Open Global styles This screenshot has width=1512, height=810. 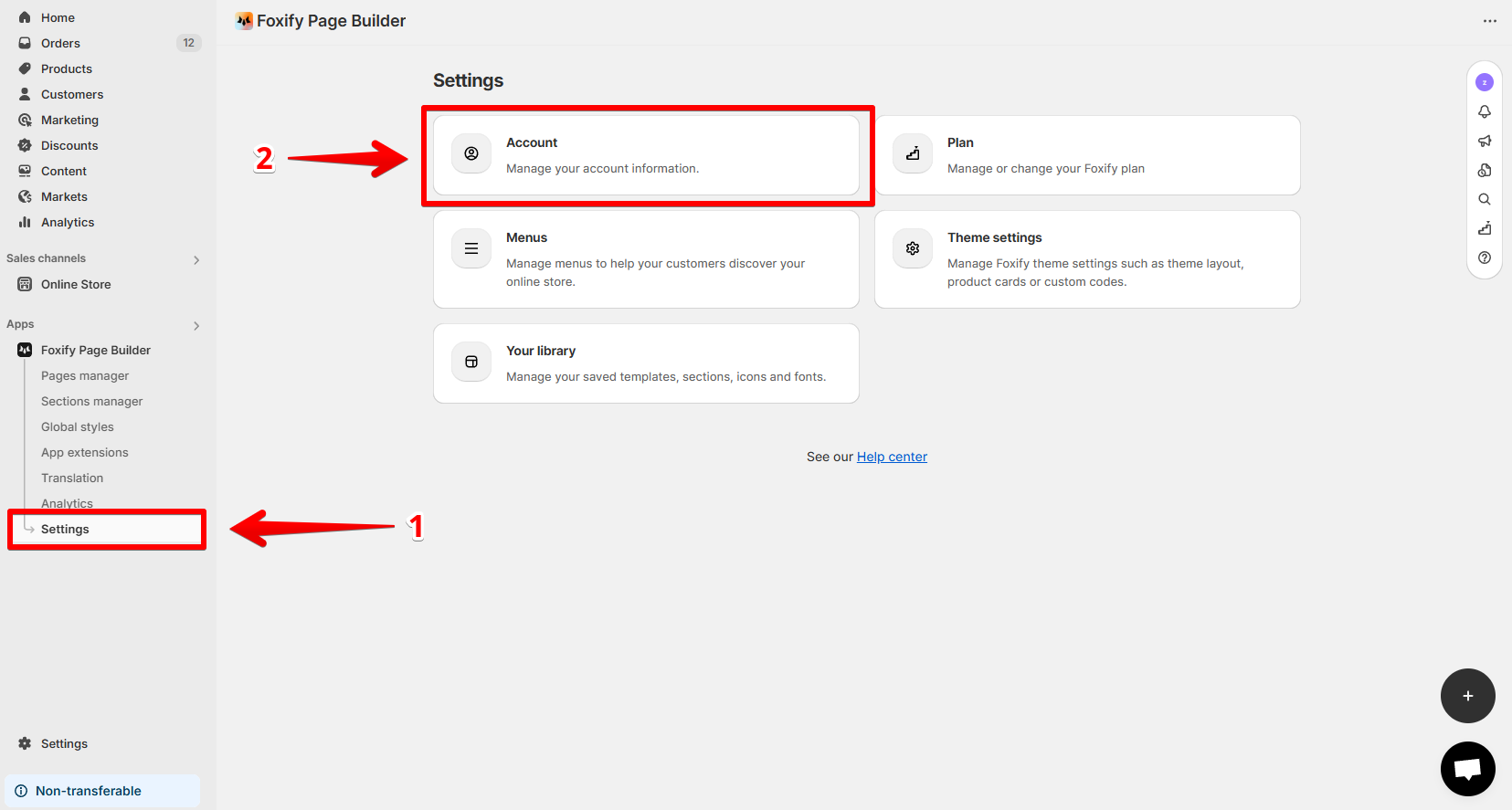pos(78,426)
